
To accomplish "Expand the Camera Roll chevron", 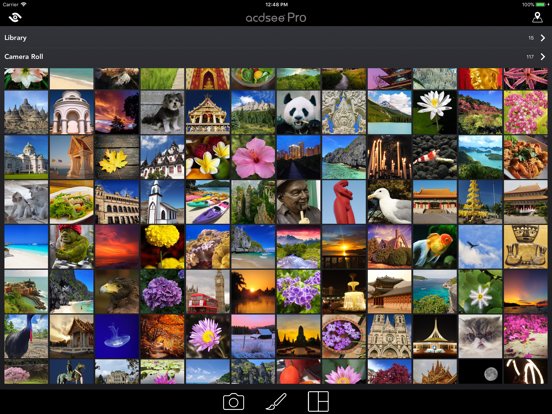I will coord(542,57).
